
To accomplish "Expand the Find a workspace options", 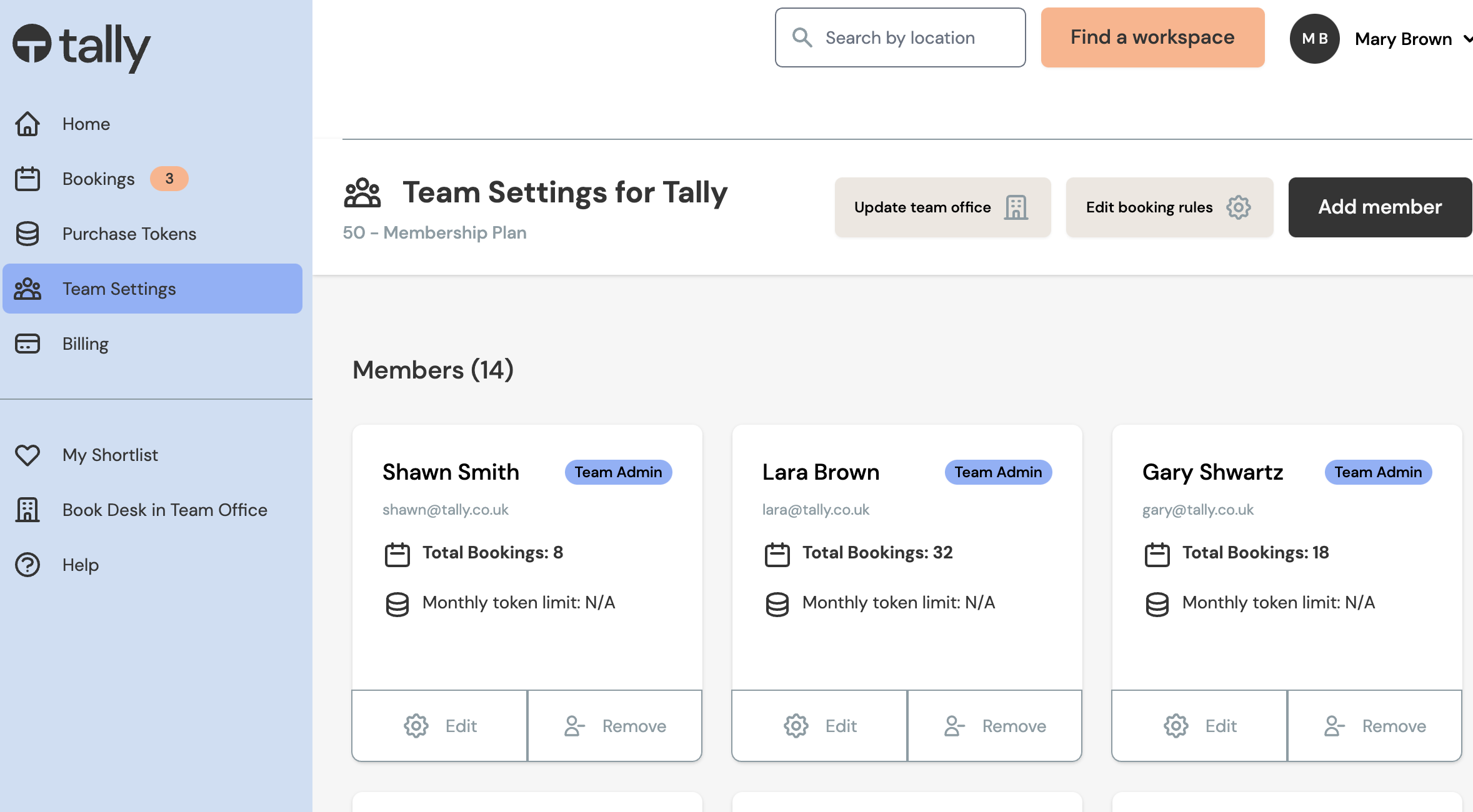I will [x=1152, y=37].
